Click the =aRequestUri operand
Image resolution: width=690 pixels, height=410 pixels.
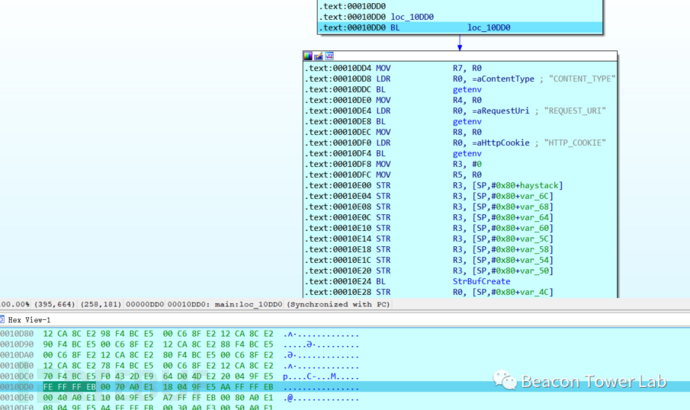click(500, 111)
